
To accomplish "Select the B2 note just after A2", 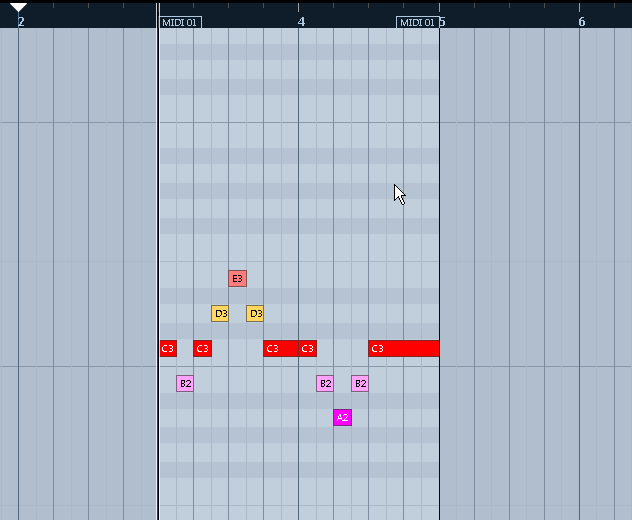I will tap(360, 383).
